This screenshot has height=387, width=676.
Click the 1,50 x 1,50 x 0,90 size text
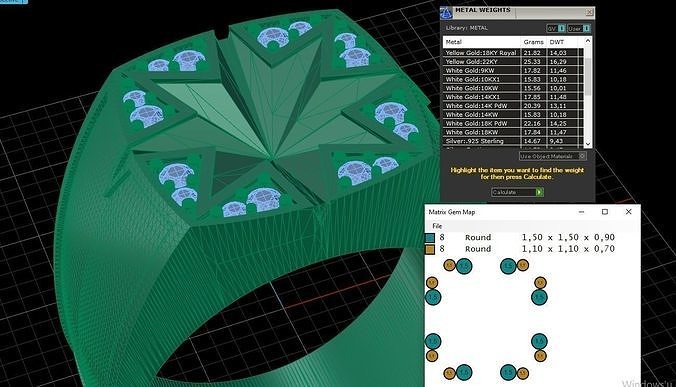(x=568, y=237)
